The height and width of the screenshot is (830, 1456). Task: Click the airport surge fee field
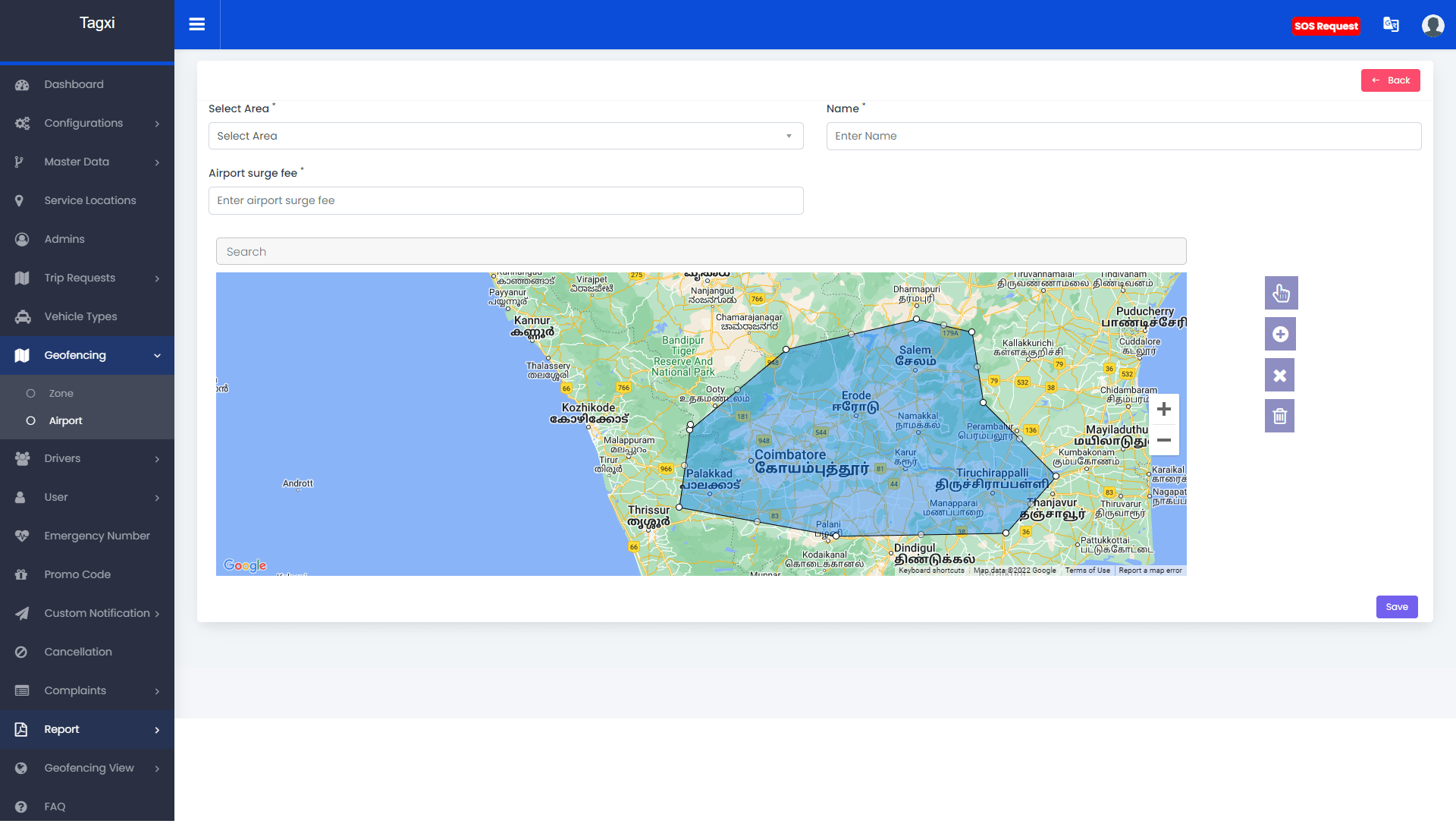click(x=506, y=201)
